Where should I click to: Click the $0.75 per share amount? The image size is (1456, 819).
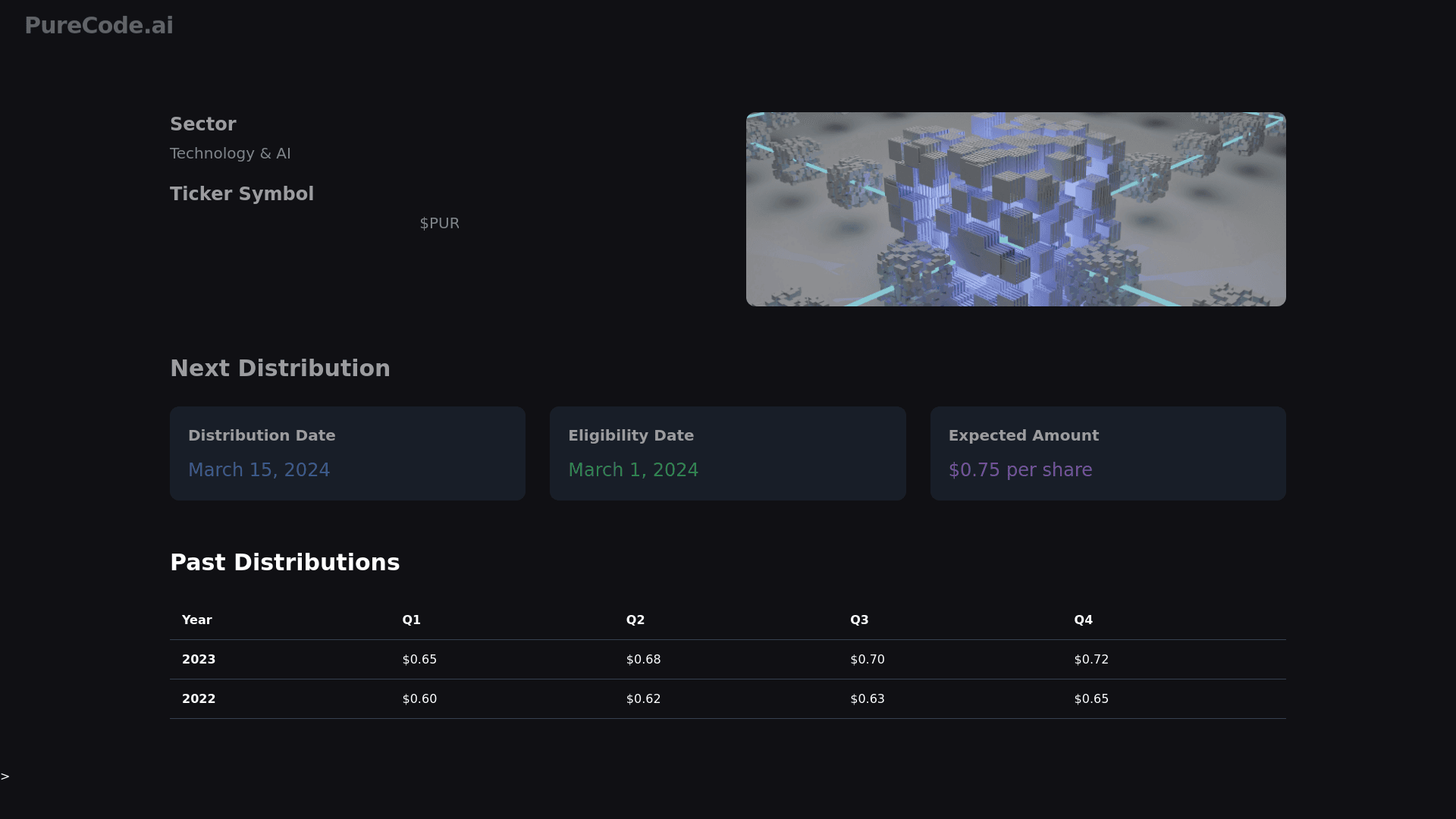point(1020,470)
